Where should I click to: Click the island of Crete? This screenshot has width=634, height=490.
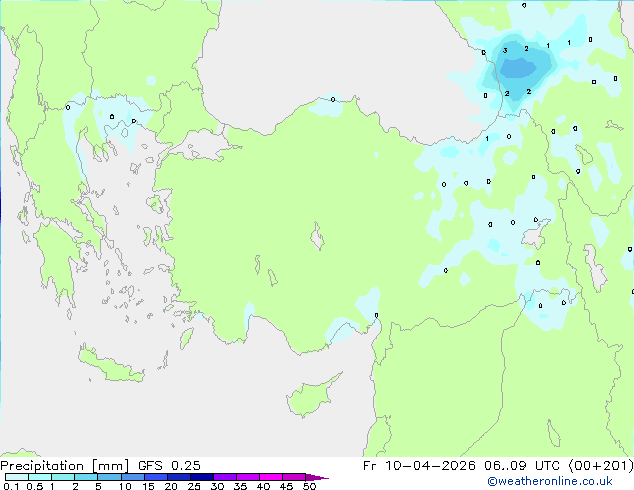(111, 365)
